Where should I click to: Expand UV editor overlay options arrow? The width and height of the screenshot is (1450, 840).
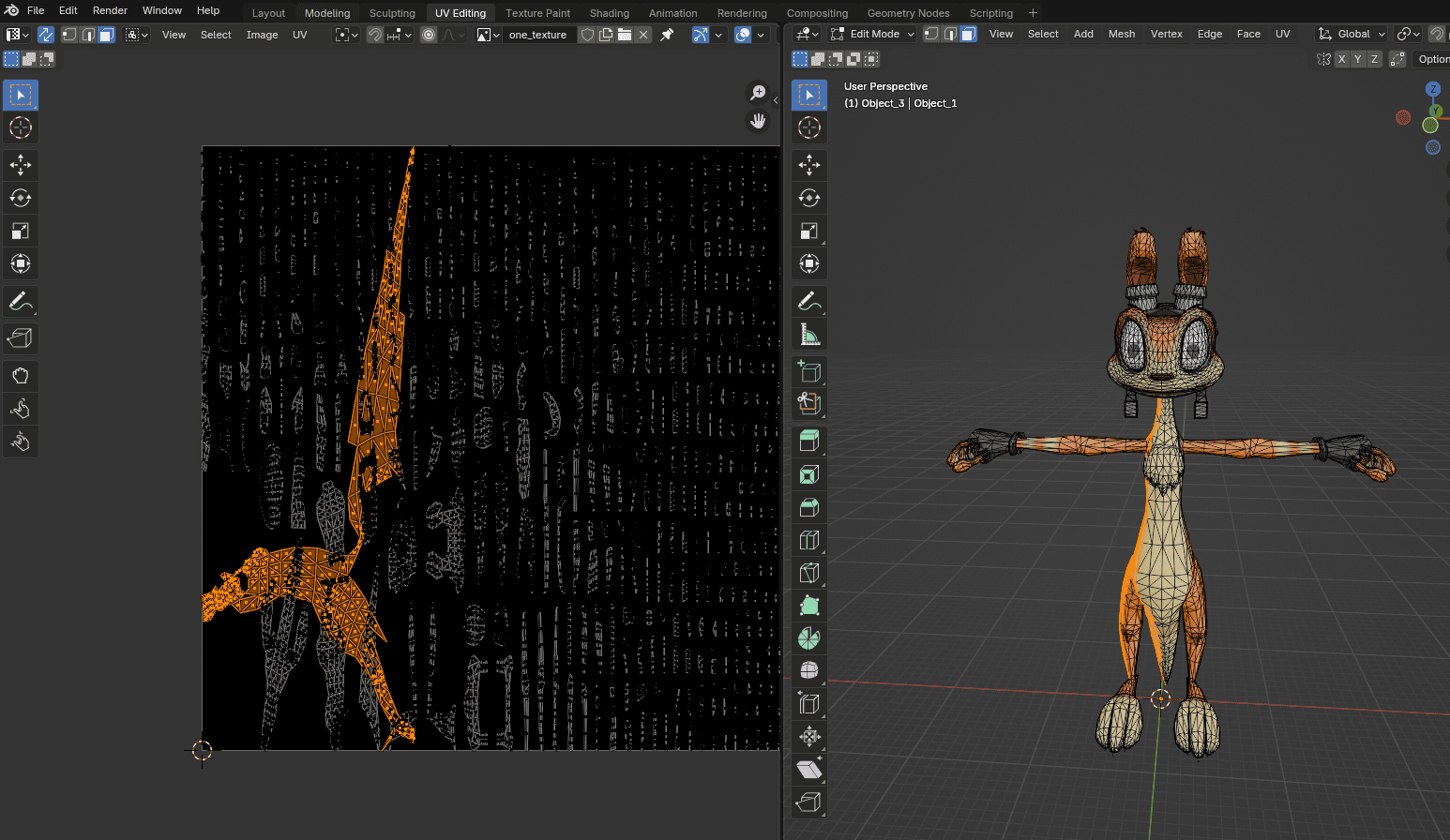[761, 35]
